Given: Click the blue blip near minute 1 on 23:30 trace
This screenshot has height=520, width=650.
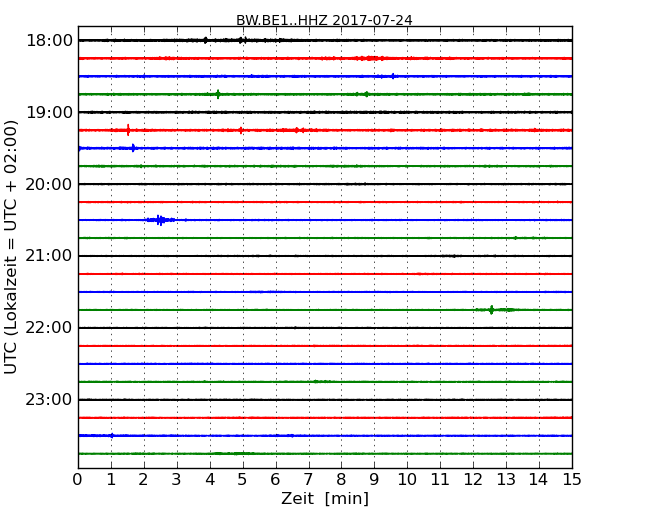Looking at the screenshot, I should (x=112, y=435).
